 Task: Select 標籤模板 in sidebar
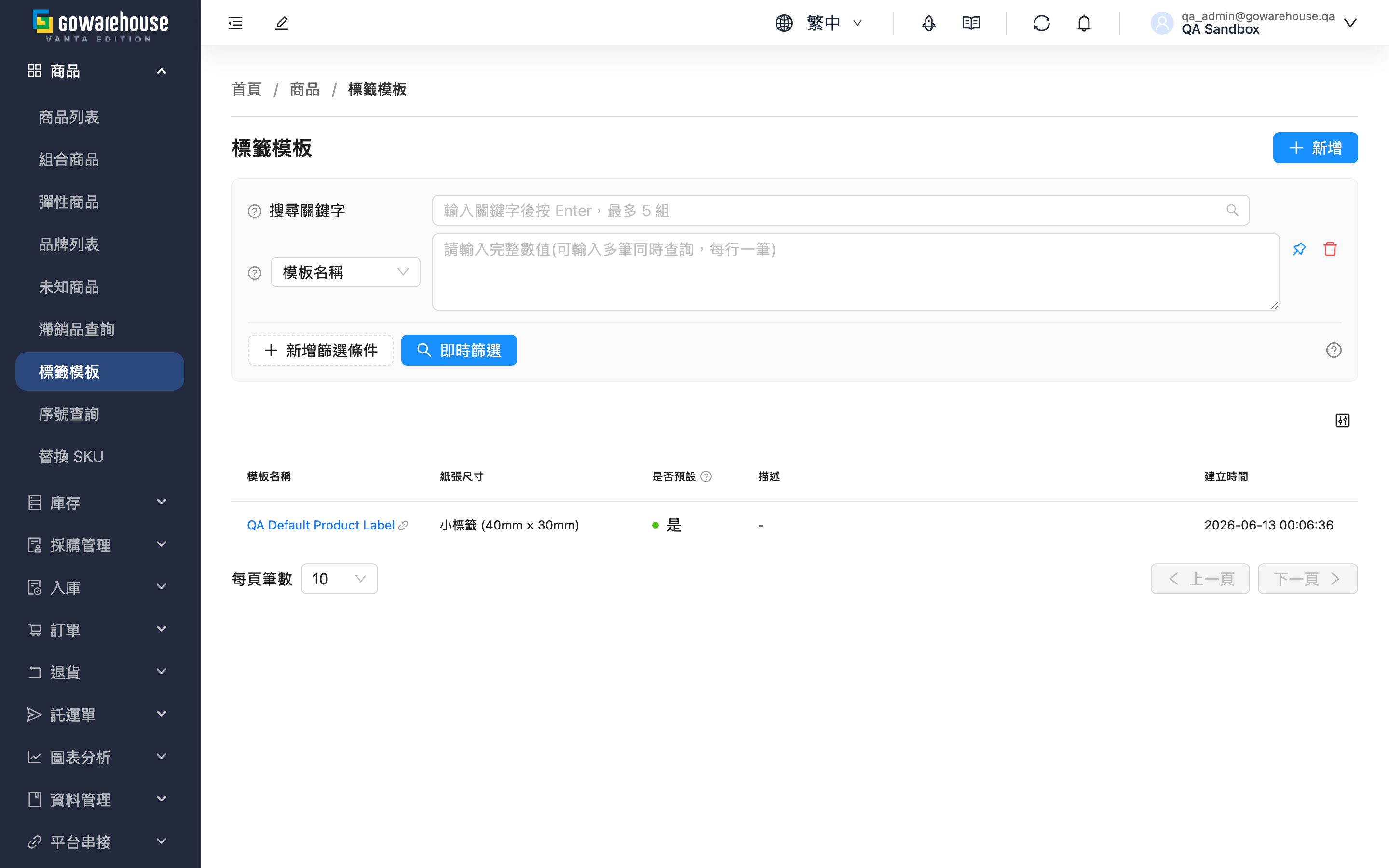[x=100, y=371]
